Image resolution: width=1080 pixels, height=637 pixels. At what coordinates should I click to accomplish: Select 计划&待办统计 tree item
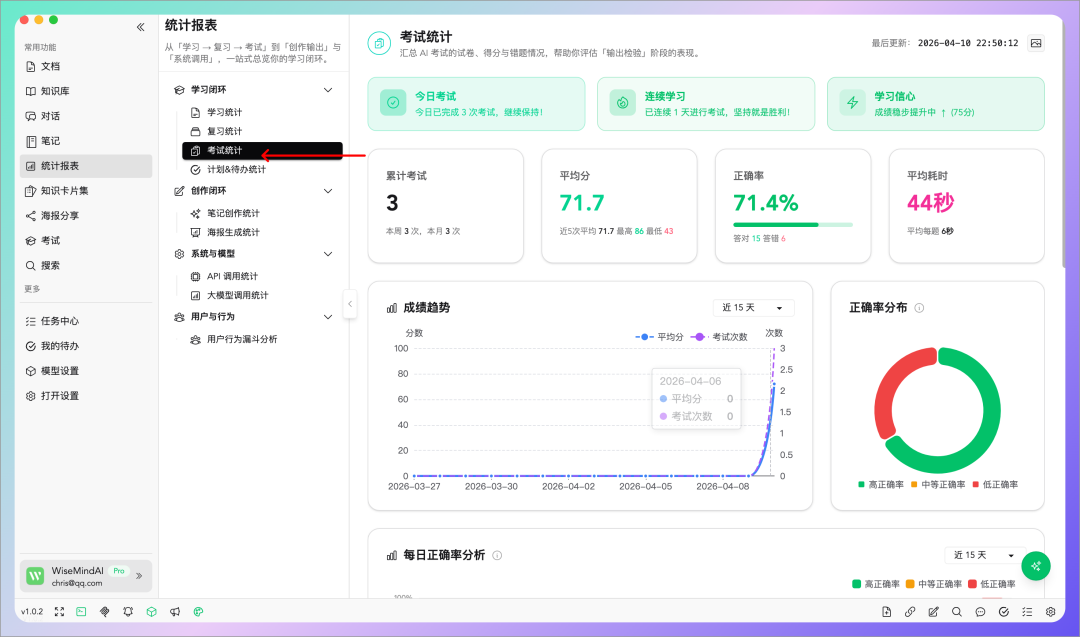click(x=262, y=169)
